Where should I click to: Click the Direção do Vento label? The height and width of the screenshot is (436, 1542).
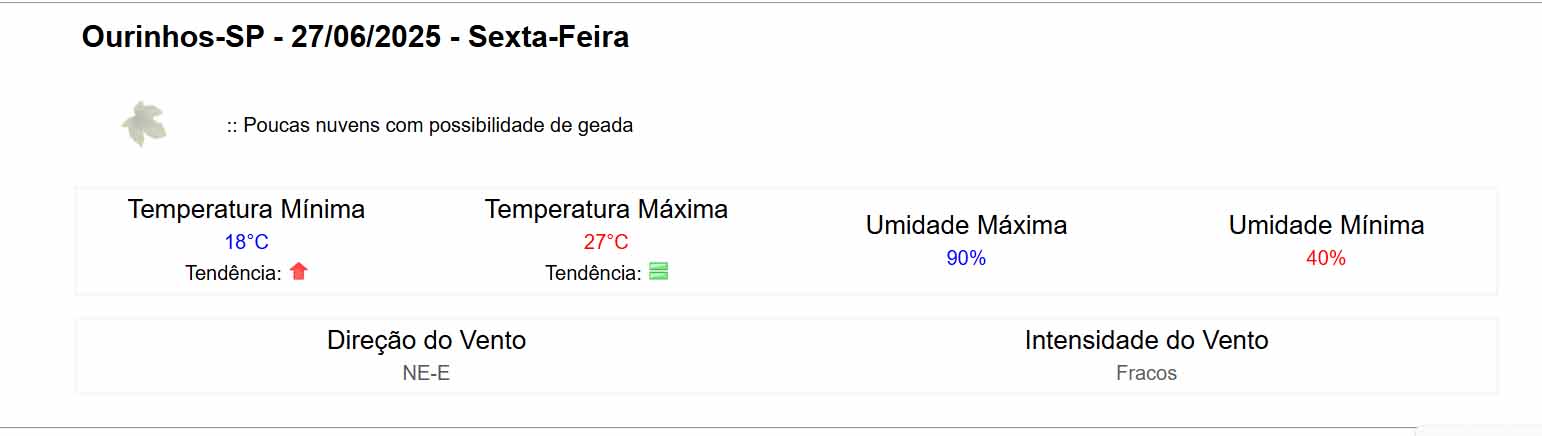pos(426,341)
